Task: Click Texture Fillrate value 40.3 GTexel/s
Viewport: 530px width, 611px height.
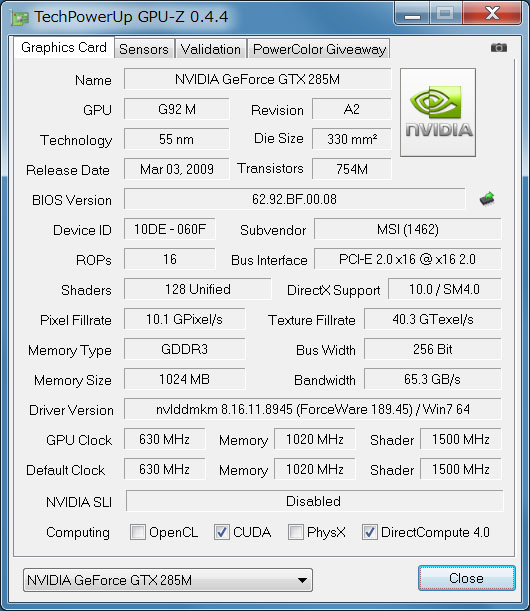Action: [x=433, y=319]
